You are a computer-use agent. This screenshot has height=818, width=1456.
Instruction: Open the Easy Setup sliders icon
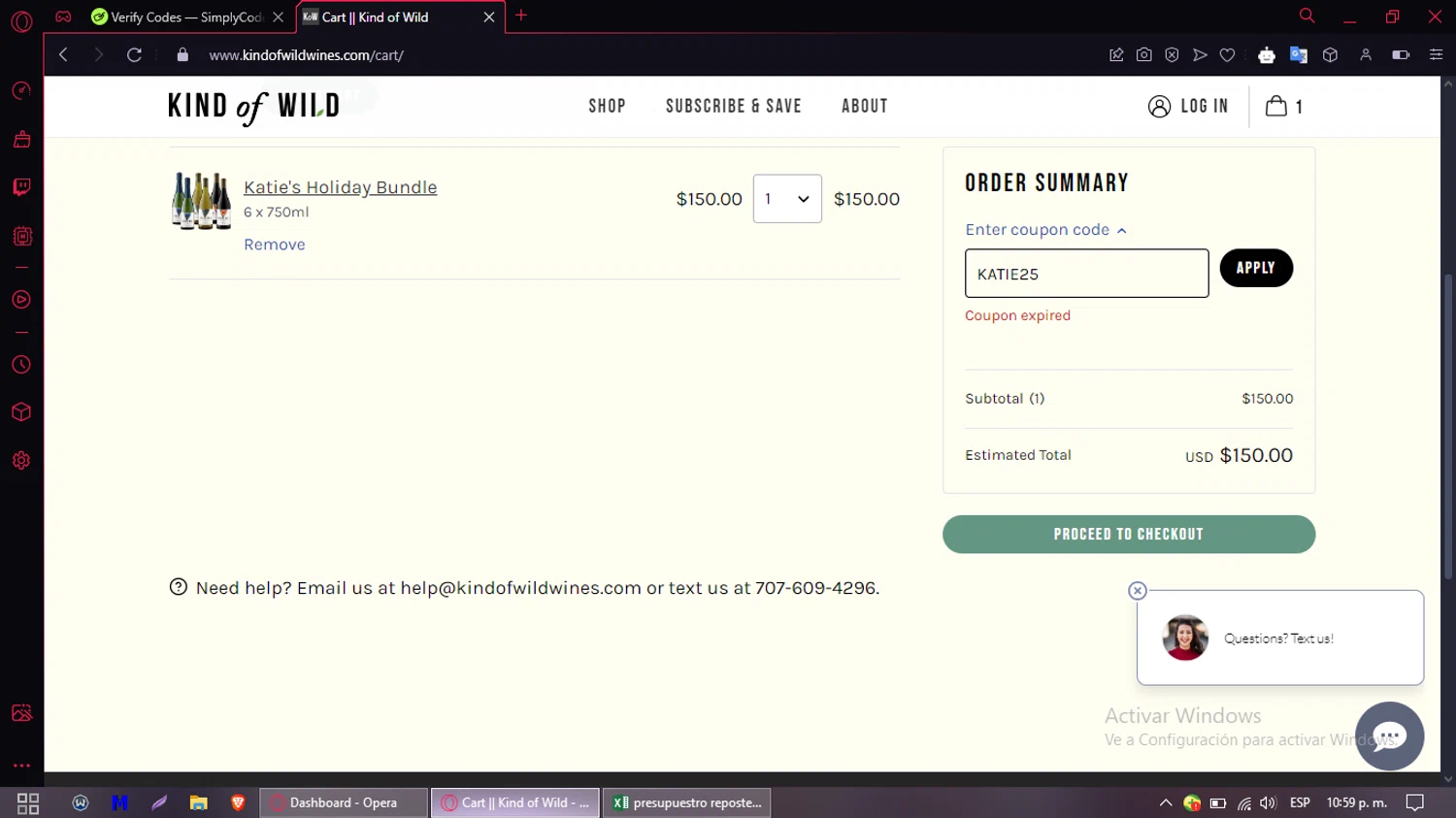tap(1436, 55)
